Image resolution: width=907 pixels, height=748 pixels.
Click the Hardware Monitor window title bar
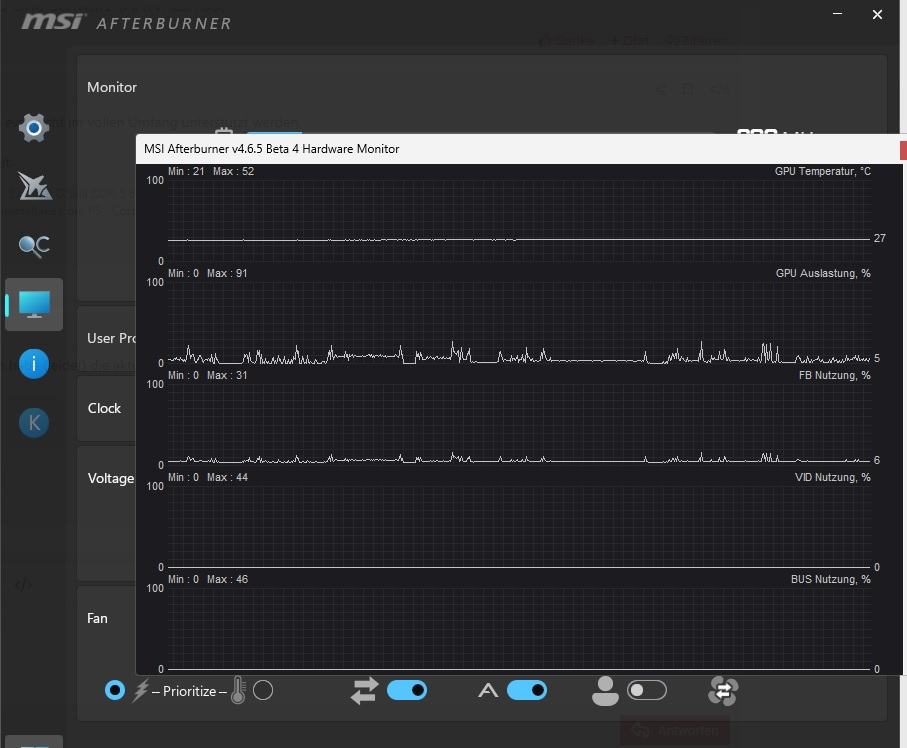click(518, 149)
